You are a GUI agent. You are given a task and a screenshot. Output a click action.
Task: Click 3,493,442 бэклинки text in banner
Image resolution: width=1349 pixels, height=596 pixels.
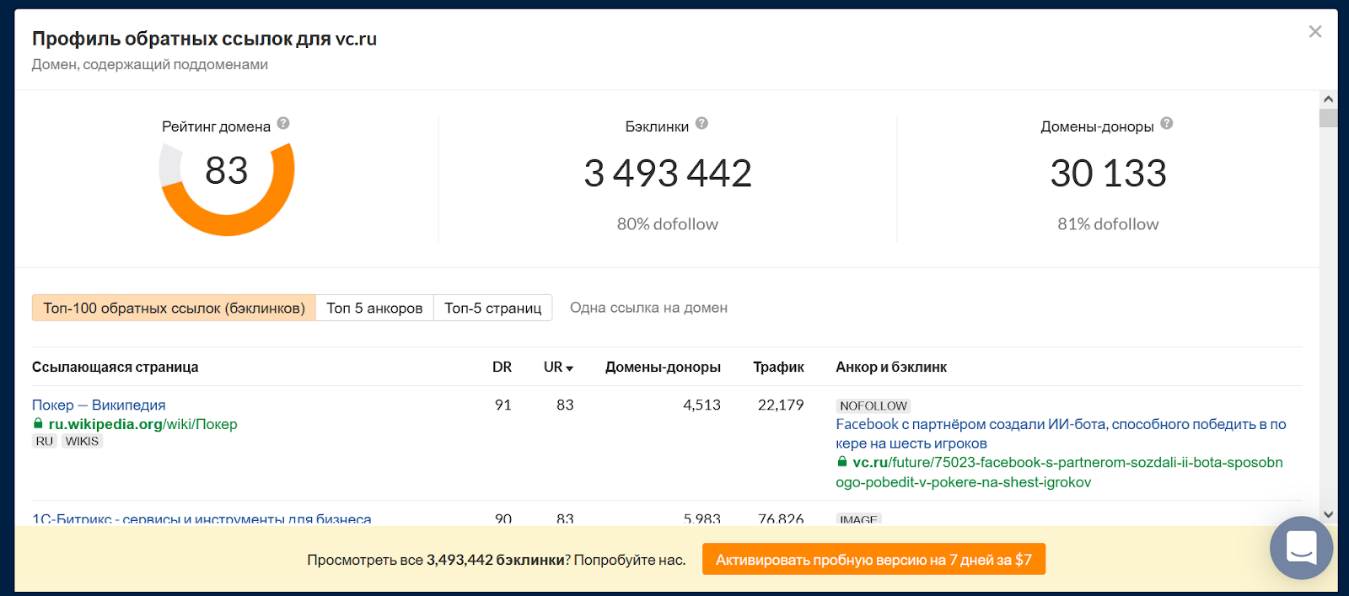495,560
